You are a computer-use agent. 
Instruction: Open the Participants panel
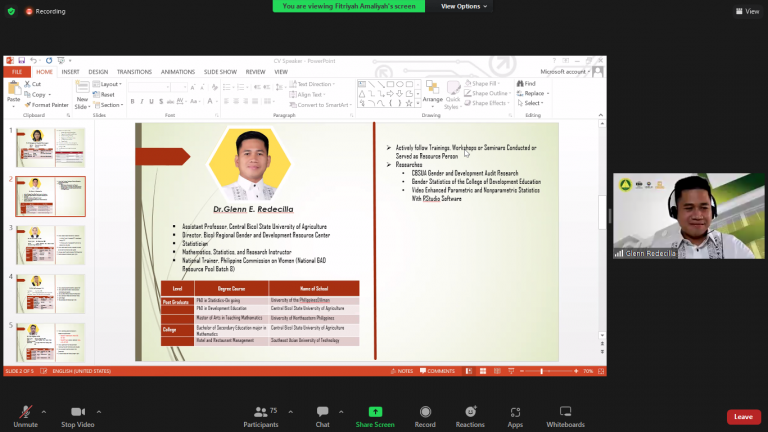pos(260,412)
